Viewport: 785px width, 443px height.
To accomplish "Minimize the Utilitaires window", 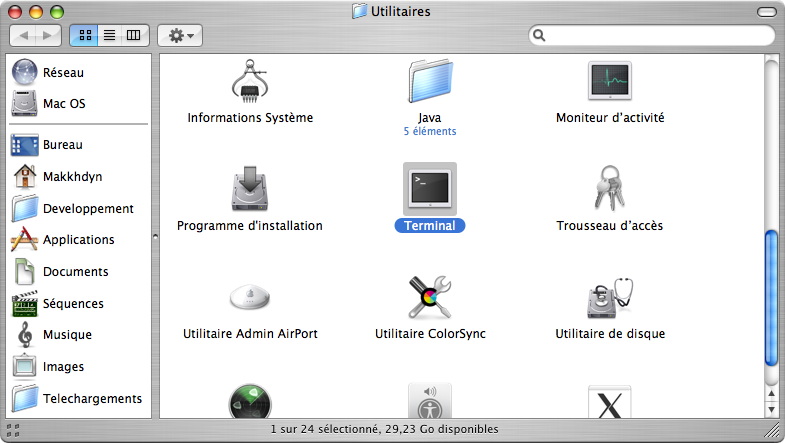I will pyautogui.click(x=37, y=12).
